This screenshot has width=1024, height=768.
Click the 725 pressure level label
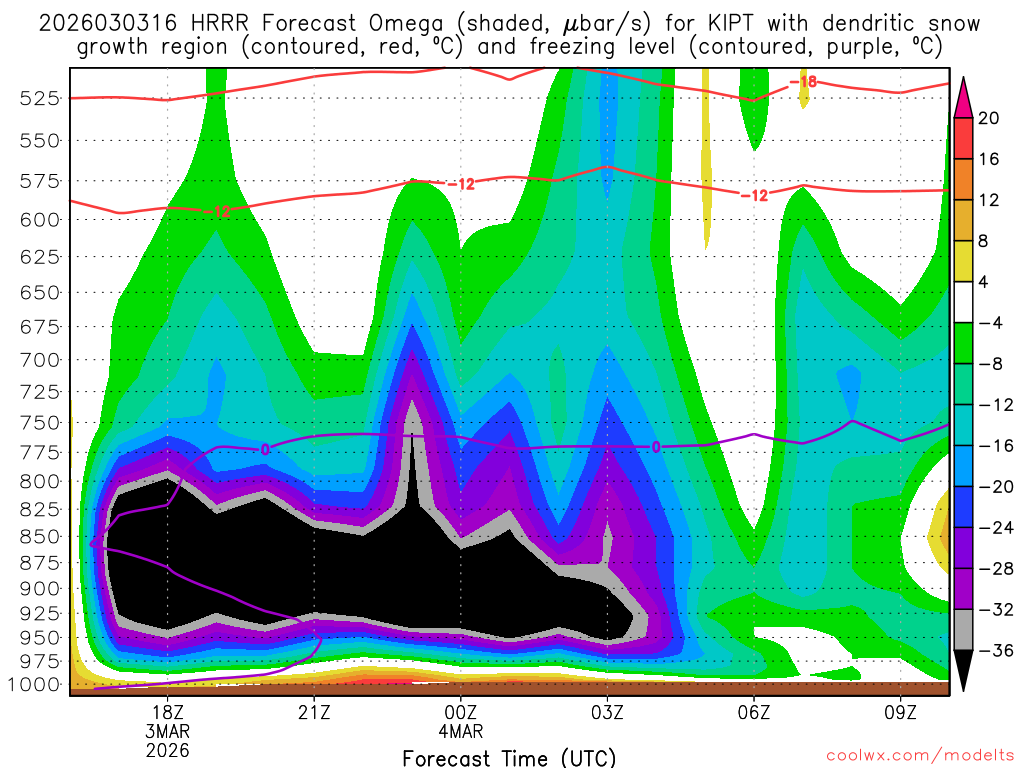click(40, 392)
